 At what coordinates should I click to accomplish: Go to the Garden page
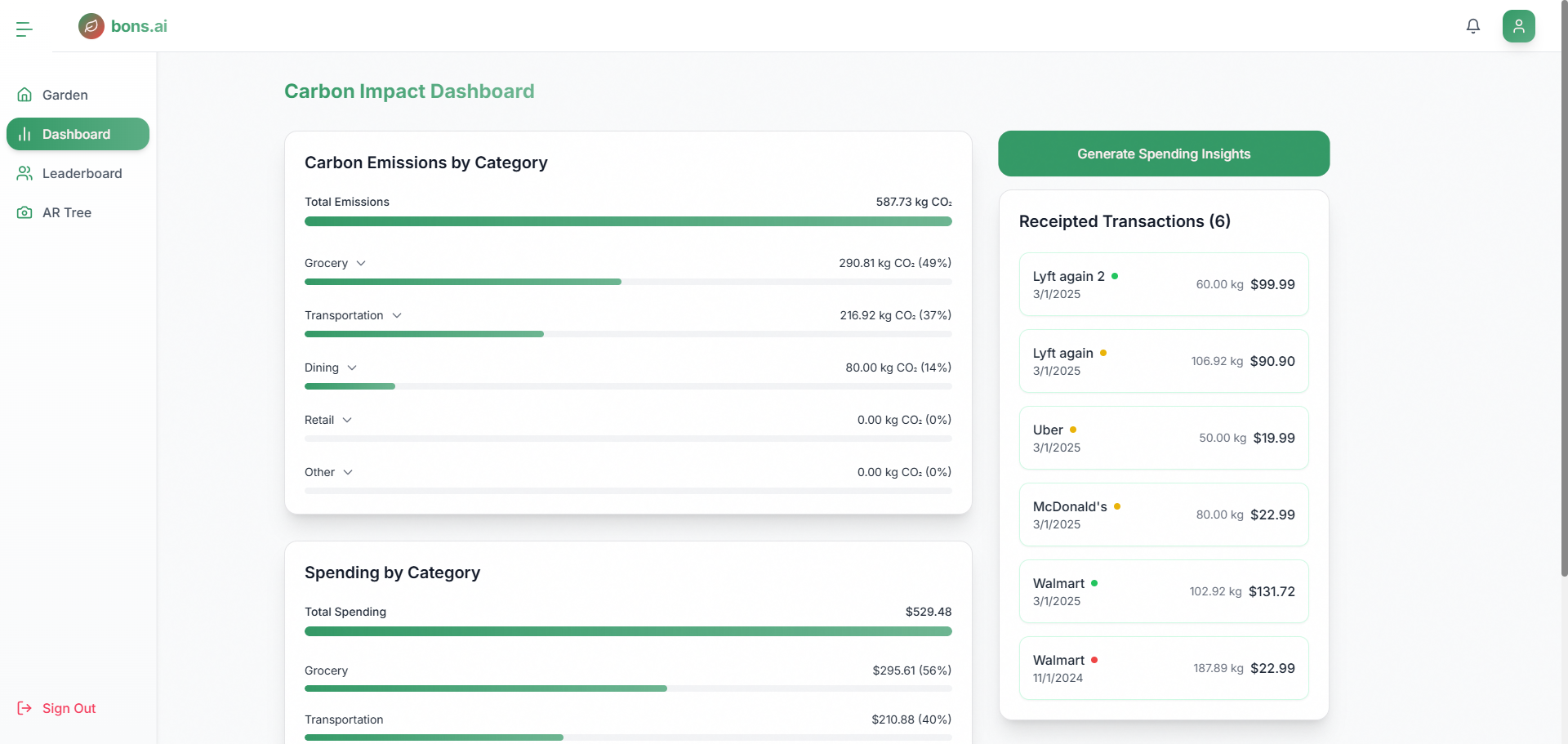78,95
